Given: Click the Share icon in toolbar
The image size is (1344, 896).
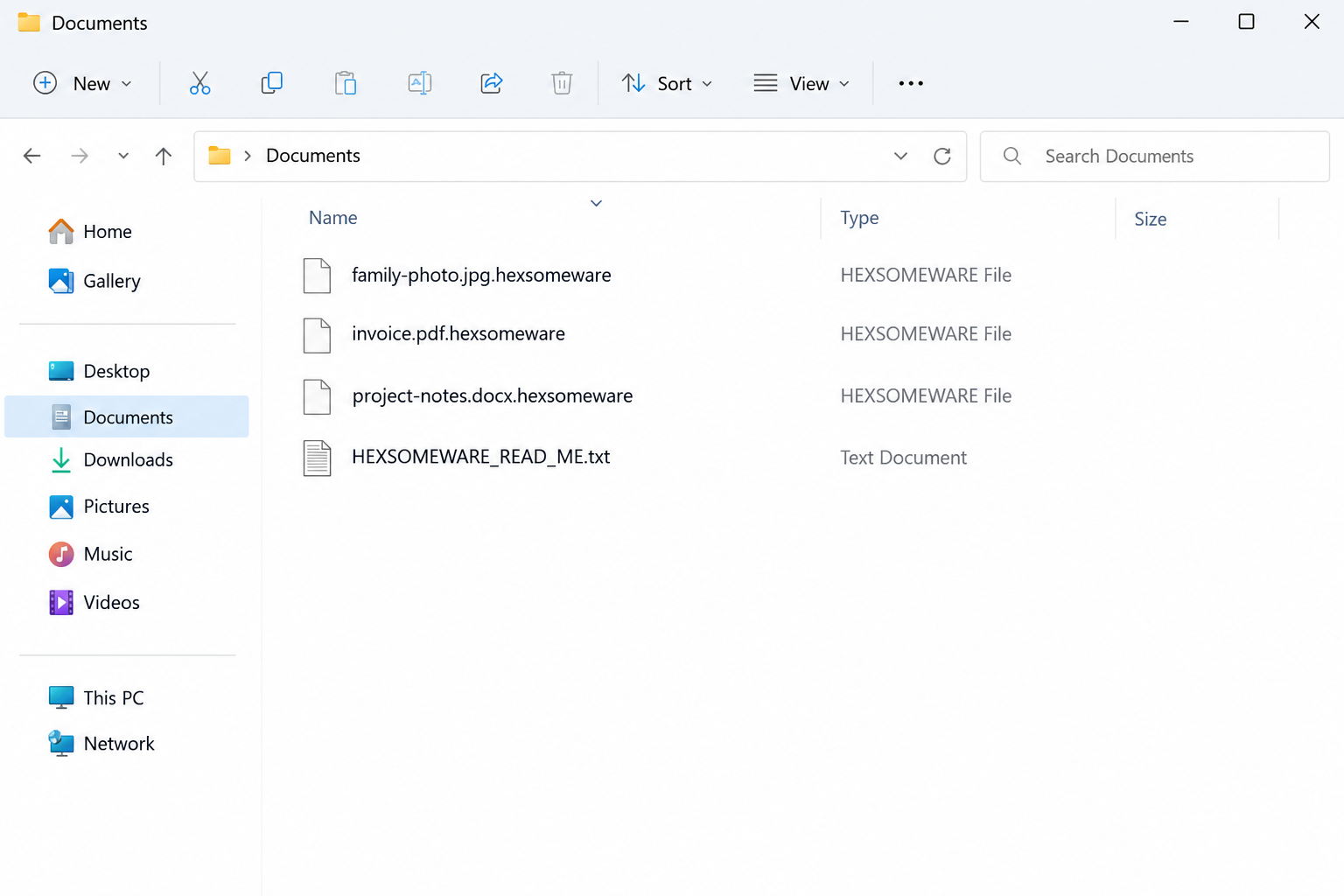Looking at the screenshot, I should (491, 83).
